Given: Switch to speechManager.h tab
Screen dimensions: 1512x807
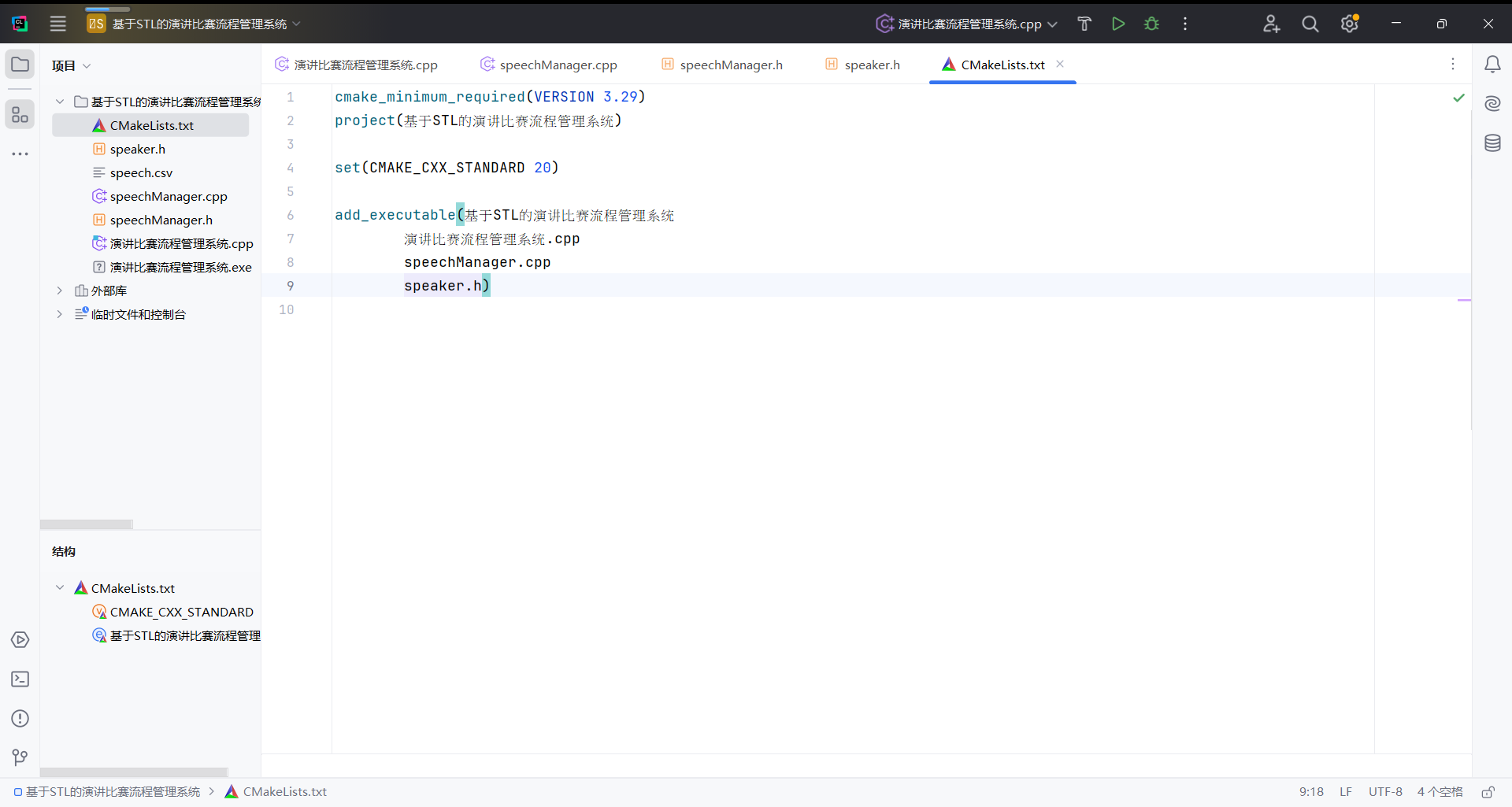Looking at the screenshot, I should pos(722,65).
